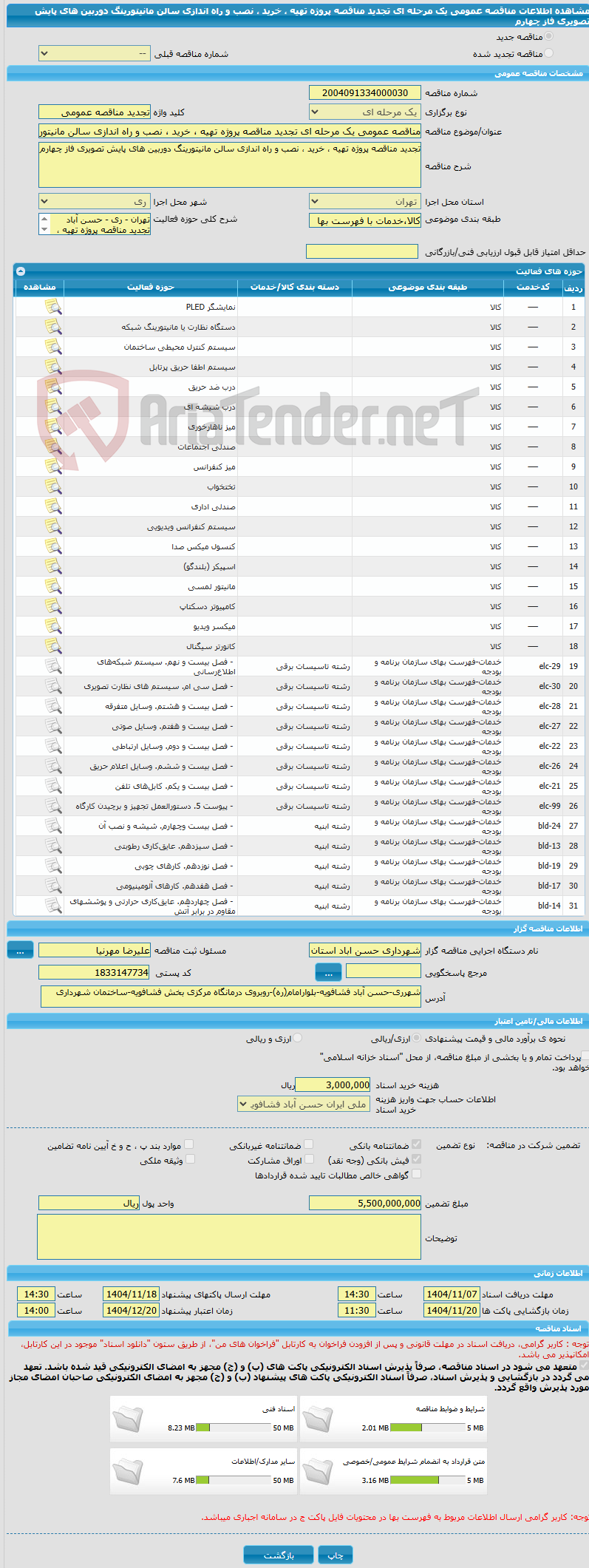The height and width of the screenshot is (1568, 589).
Task: Focus the شماره مناقصه number field
Action: [x=365, y=92]
